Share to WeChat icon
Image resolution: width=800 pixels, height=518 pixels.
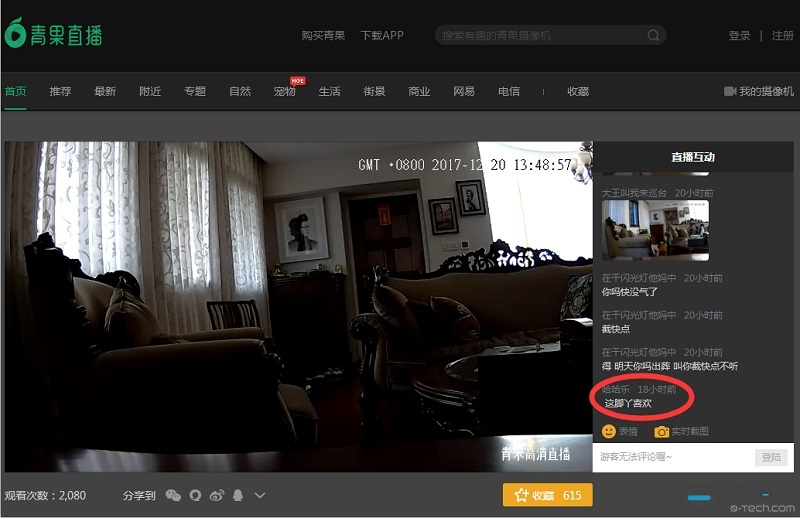click(173, 495)
